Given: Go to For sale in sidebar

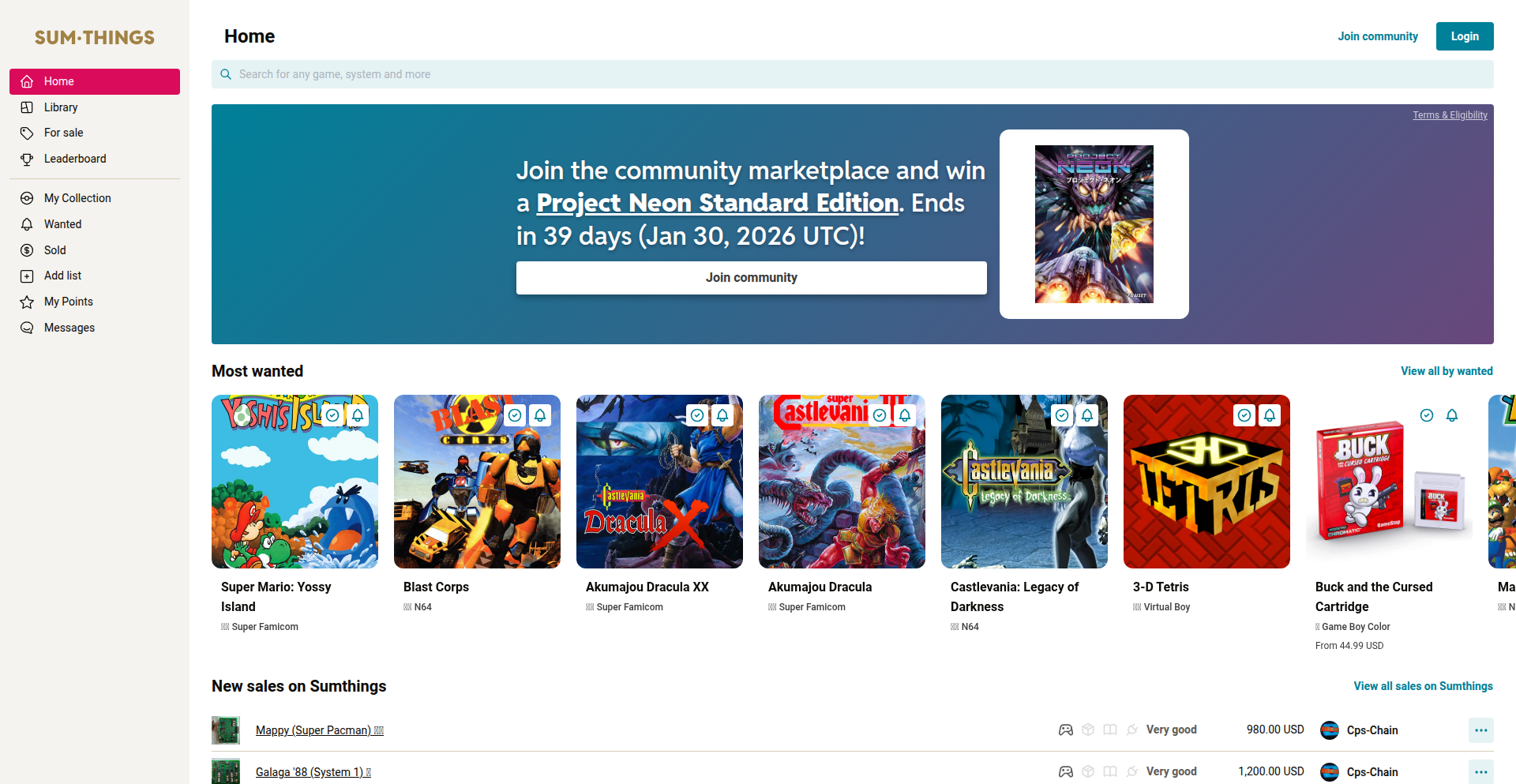Looking at the screenshot, I should point(63,133).
